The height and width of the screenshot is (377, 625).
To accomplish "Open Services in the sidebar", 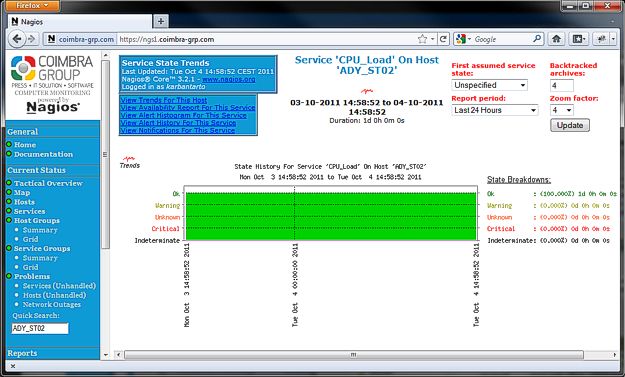I will coord(29,211).
